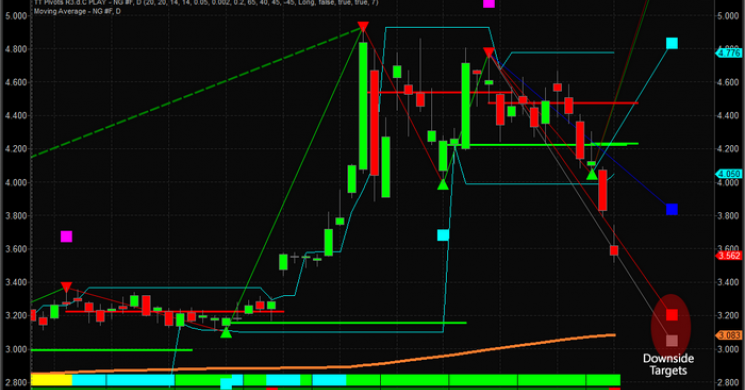The image size is (745, 390).
Task: Click the magenta square marker near 3.700
Action: point(66,236)
